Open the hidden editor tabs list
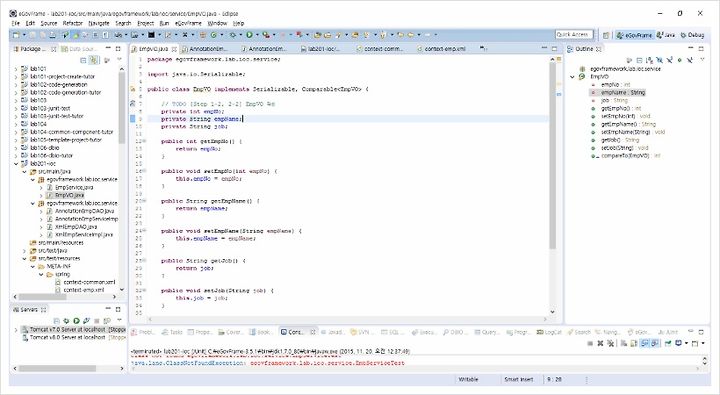The height and width of the screenshot is (395, 720). [483, 48]
